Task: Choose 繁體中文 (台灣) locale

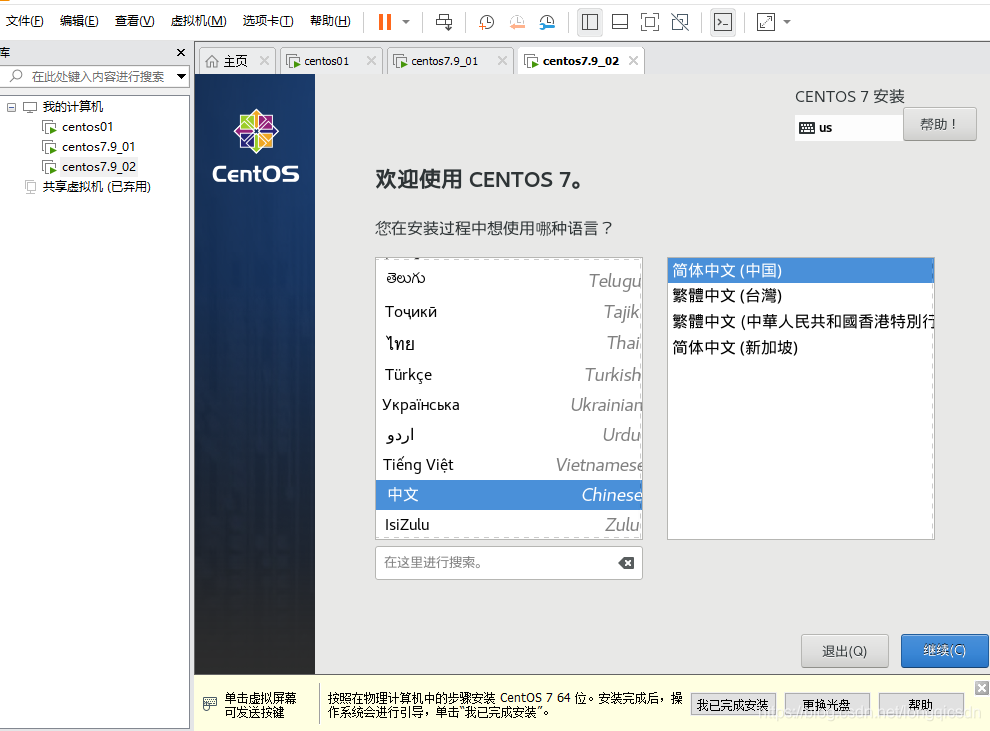Action: (x=801, y=296)
